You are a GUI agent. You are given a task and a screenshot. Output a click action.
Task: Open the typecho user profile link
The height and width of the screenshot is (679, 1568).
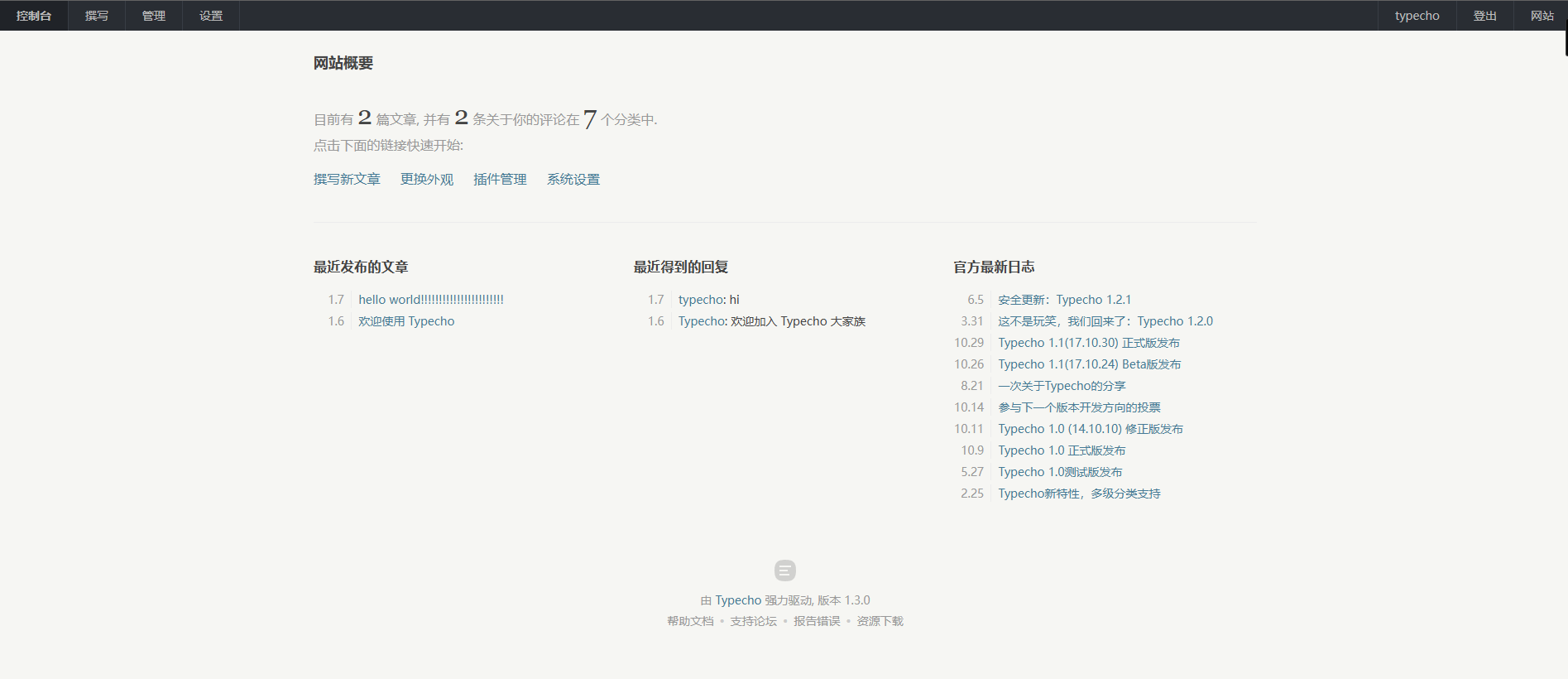click(x=1417, y=16)
